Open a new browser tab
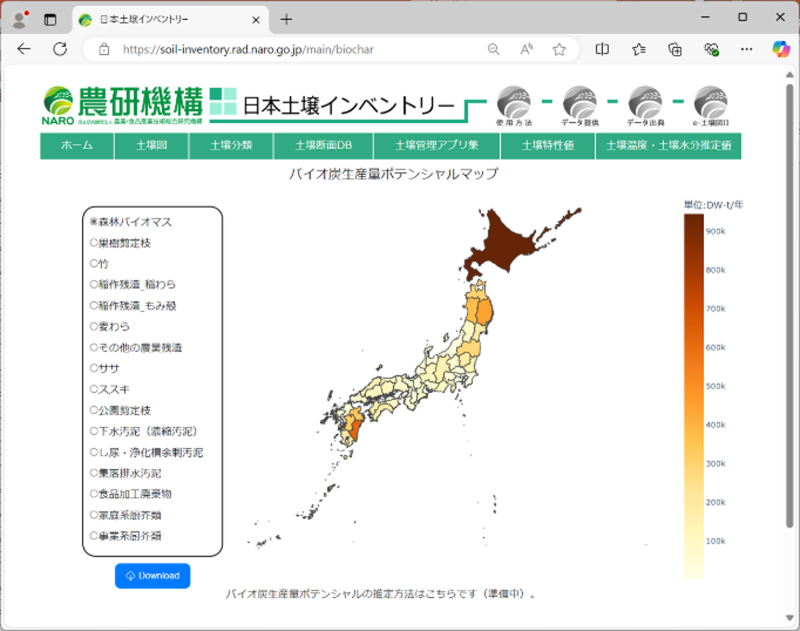 pos(286,19)
